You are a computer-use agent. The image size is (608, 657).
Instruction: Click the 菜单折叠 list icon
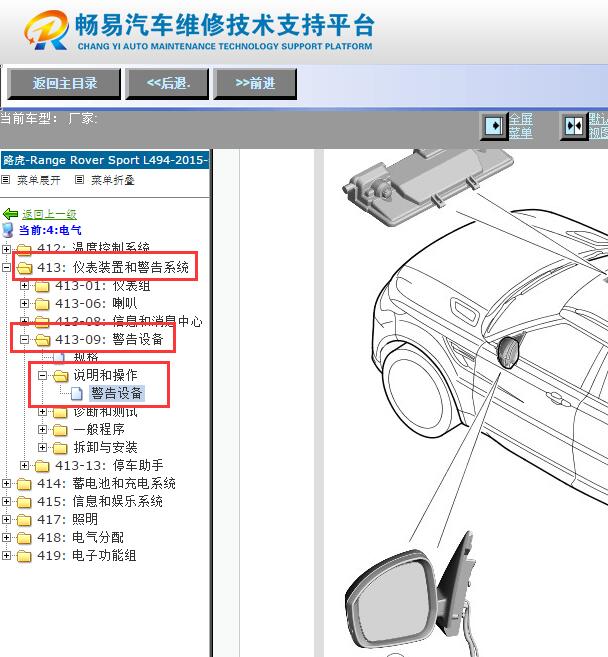point(79,180)
